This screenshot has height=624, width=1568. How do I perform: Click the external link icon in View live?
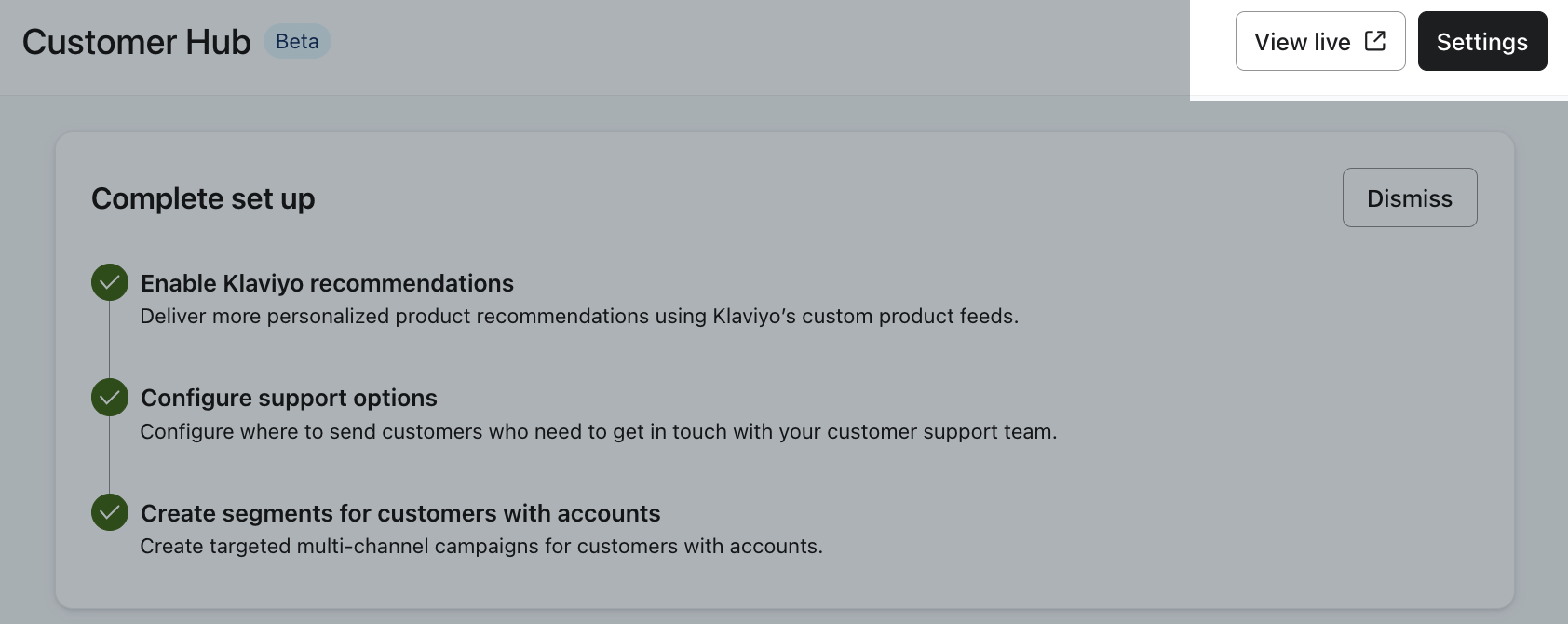point(1375,41)
